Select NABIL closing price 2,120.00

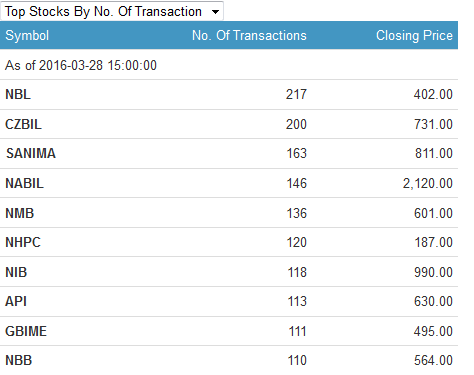(428, 183)
